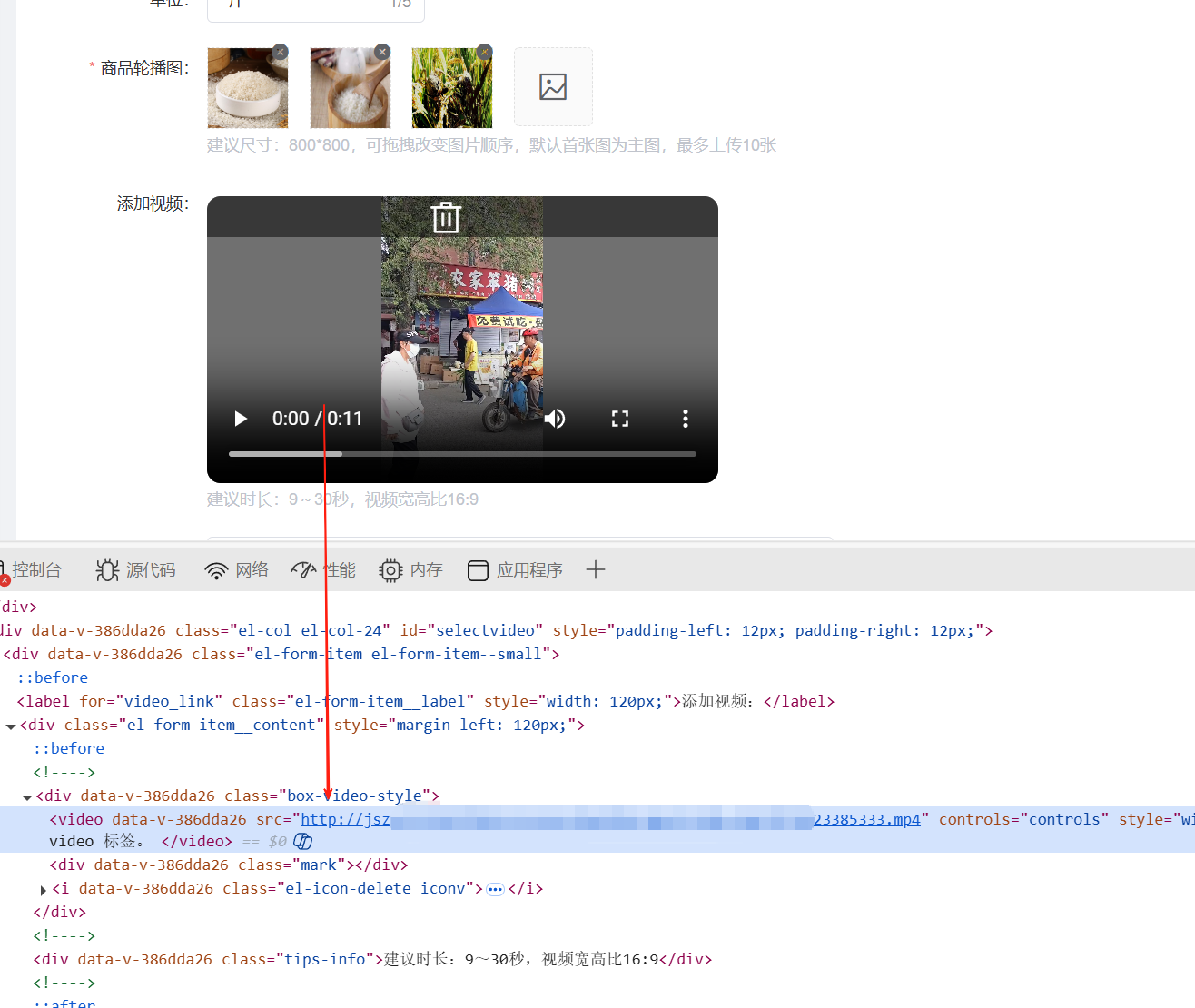Open the video more-options menu
Screen dimensions: 1195x1008
coord(686,419)
